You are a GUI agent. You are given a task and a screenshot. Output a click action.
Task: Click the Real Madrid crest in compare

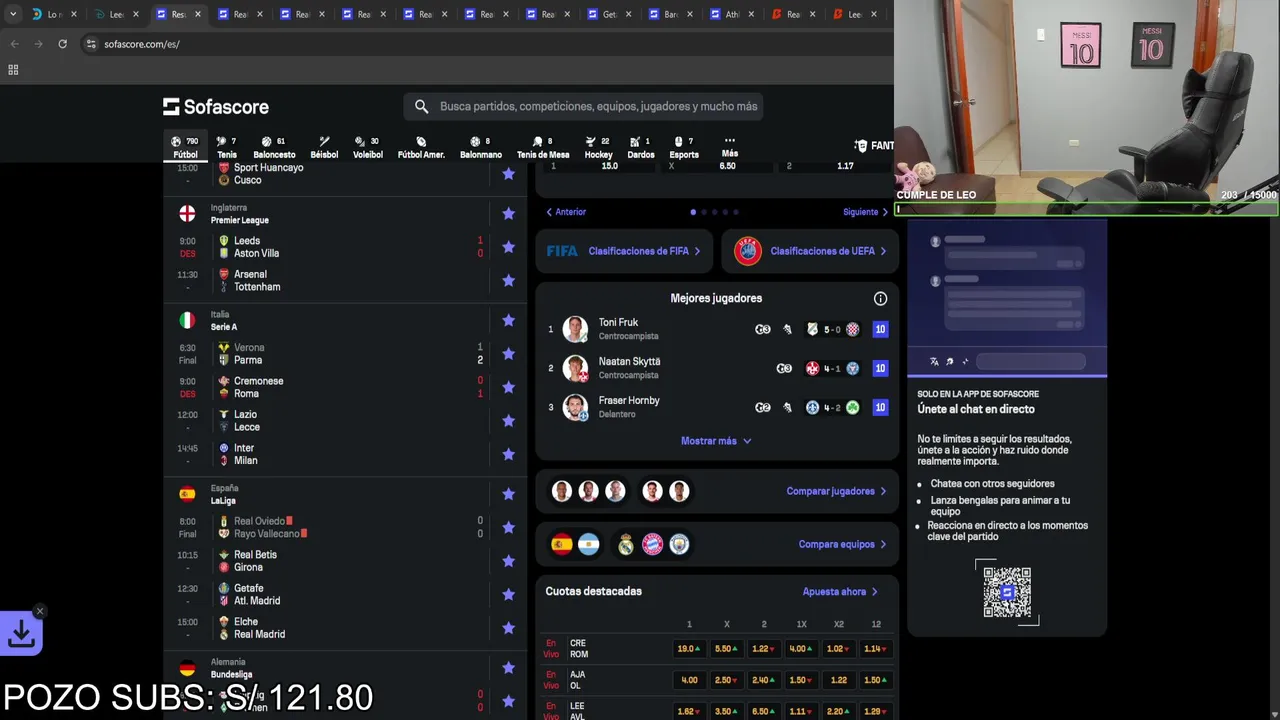click(x=625, y=544)
